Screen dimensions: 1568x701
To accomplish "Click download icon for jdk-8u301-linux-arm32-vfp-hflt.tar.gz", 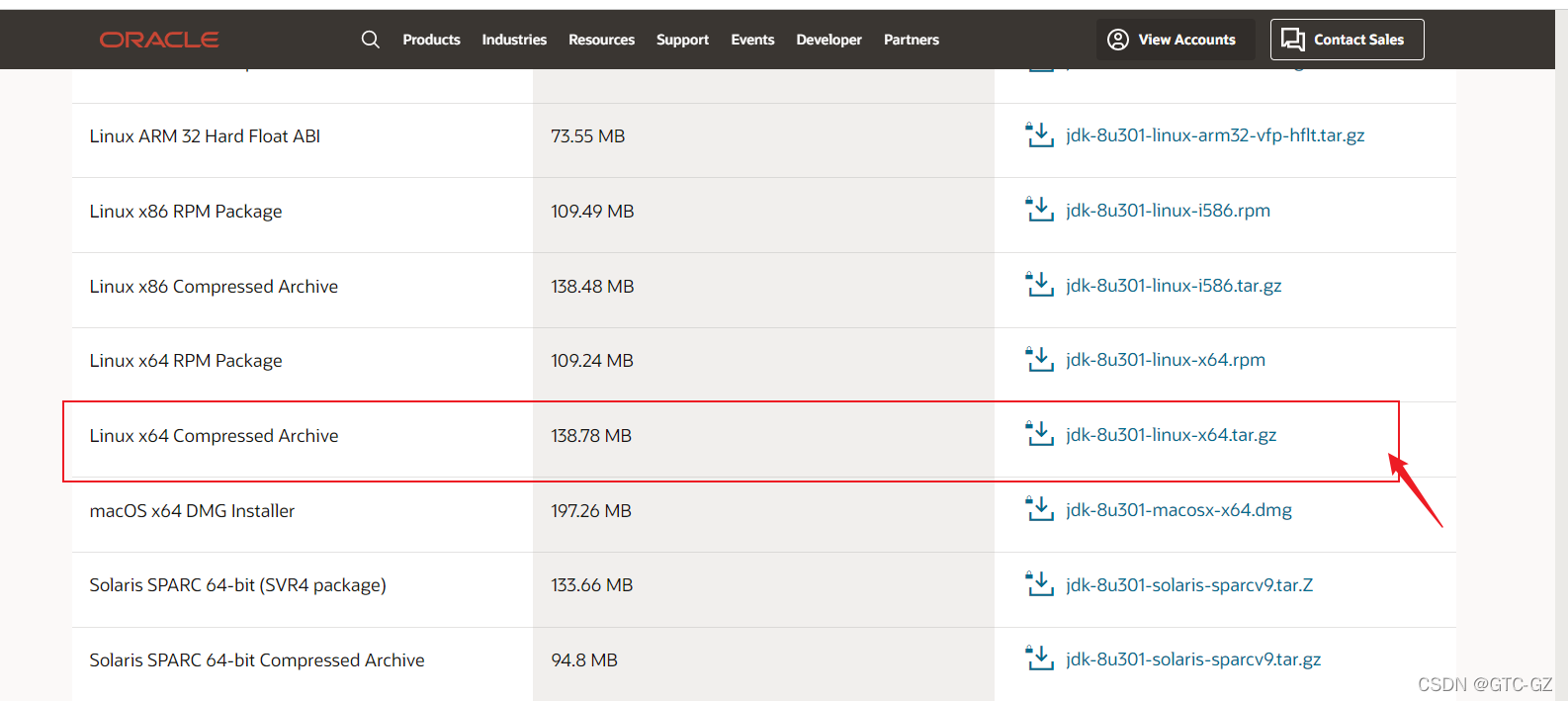I will [x=1039, y=134].
